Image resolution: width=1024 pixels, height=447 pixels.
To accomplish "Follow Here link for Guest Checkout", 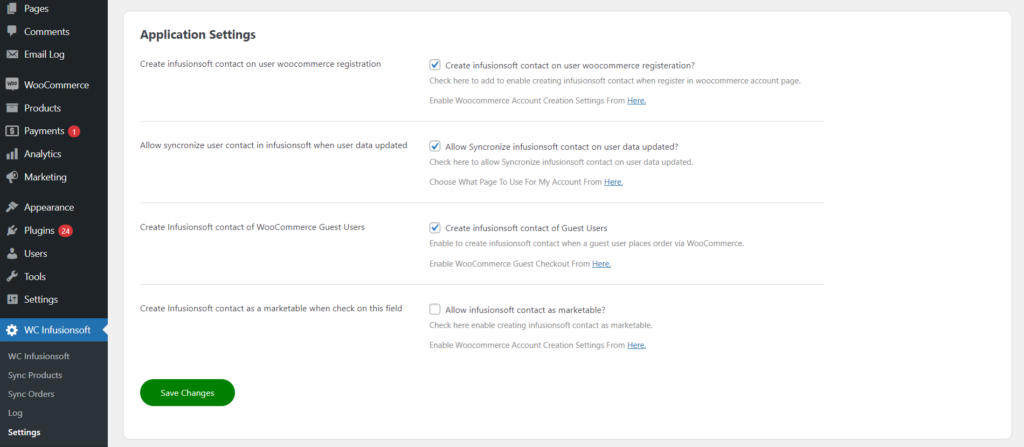I will pyautogui.click(x=601, y=264).
